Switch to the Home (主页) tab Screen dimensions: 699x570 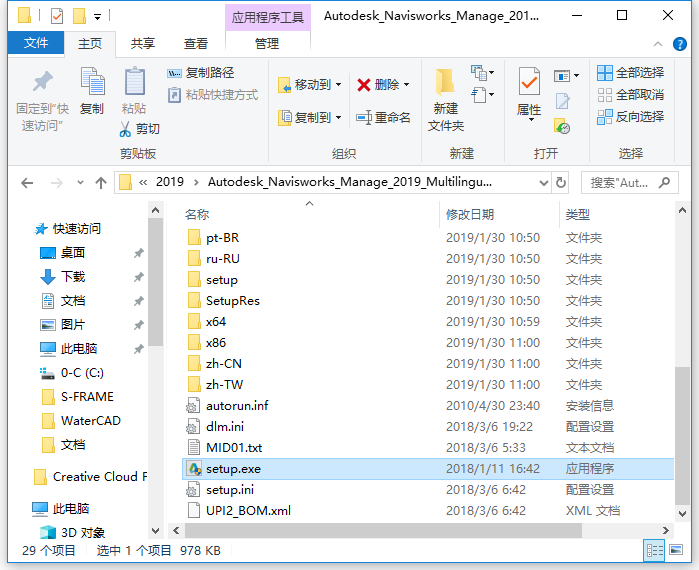coord(90,44)
